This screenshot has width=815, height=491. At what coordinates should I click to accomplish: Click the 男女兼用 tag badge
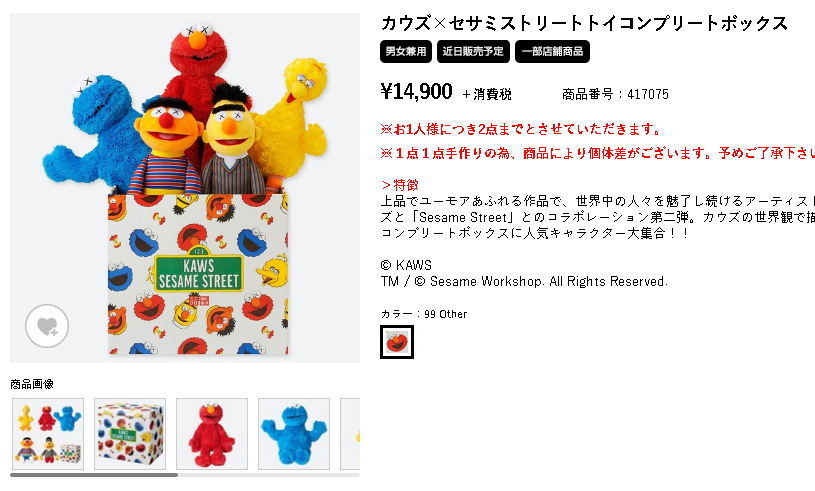(x=406, y=51)
